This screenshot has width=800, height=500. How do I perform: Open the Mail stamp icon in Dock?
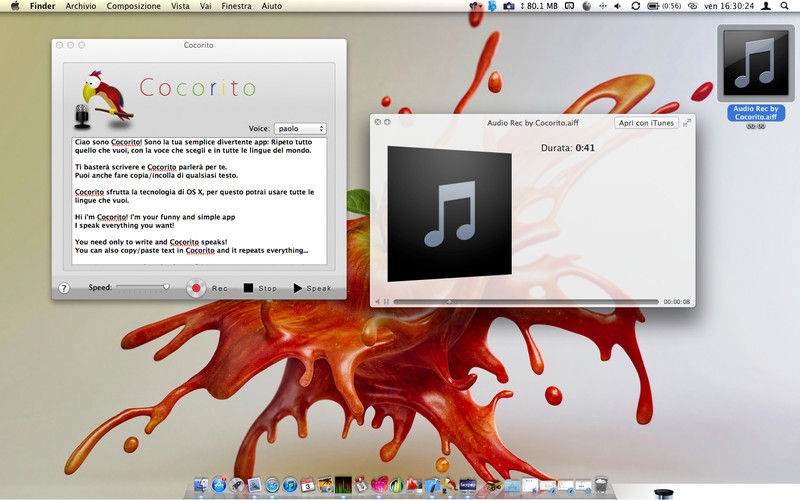(254, 485)
